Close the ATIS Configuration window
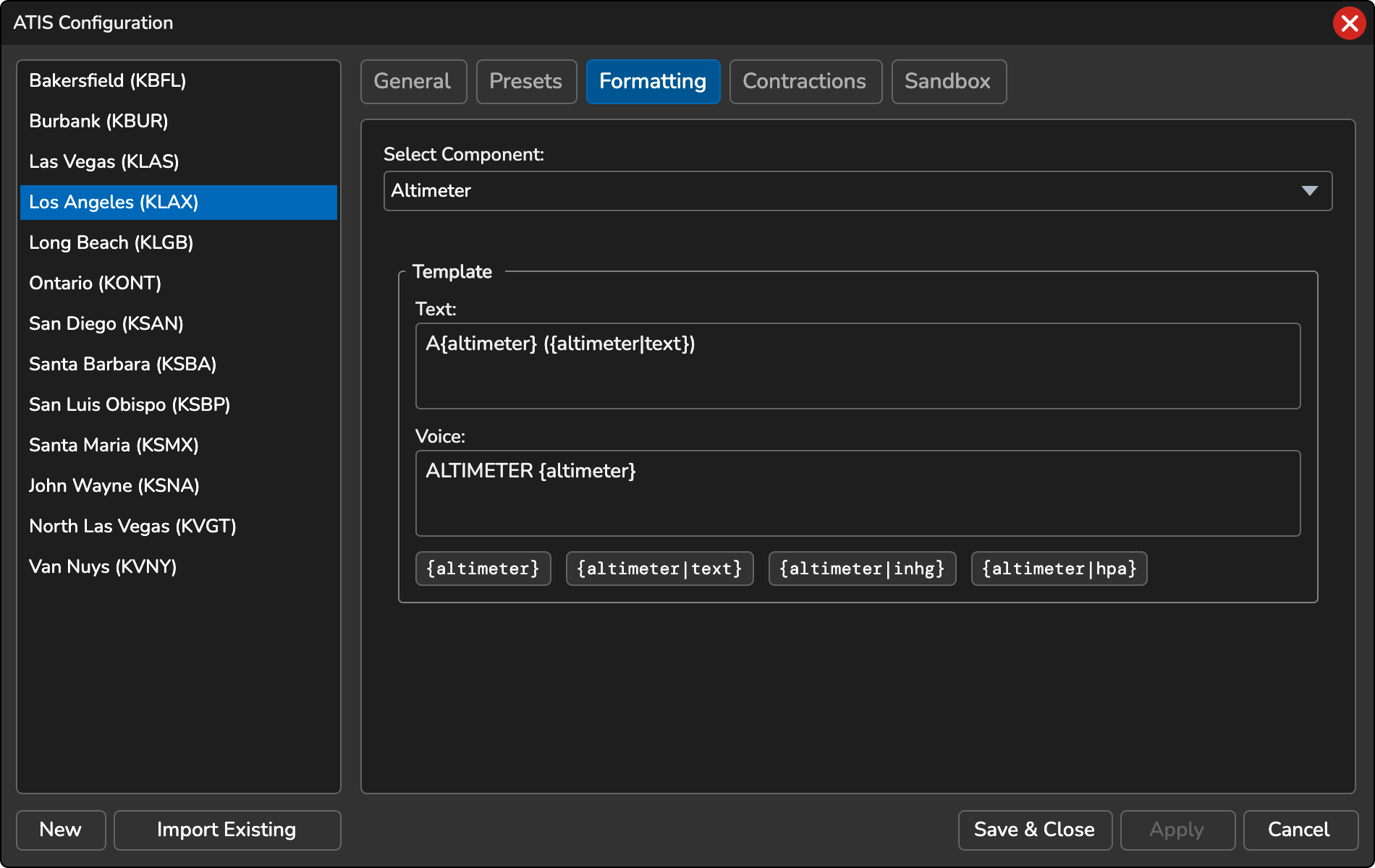 click(1349, 23)
